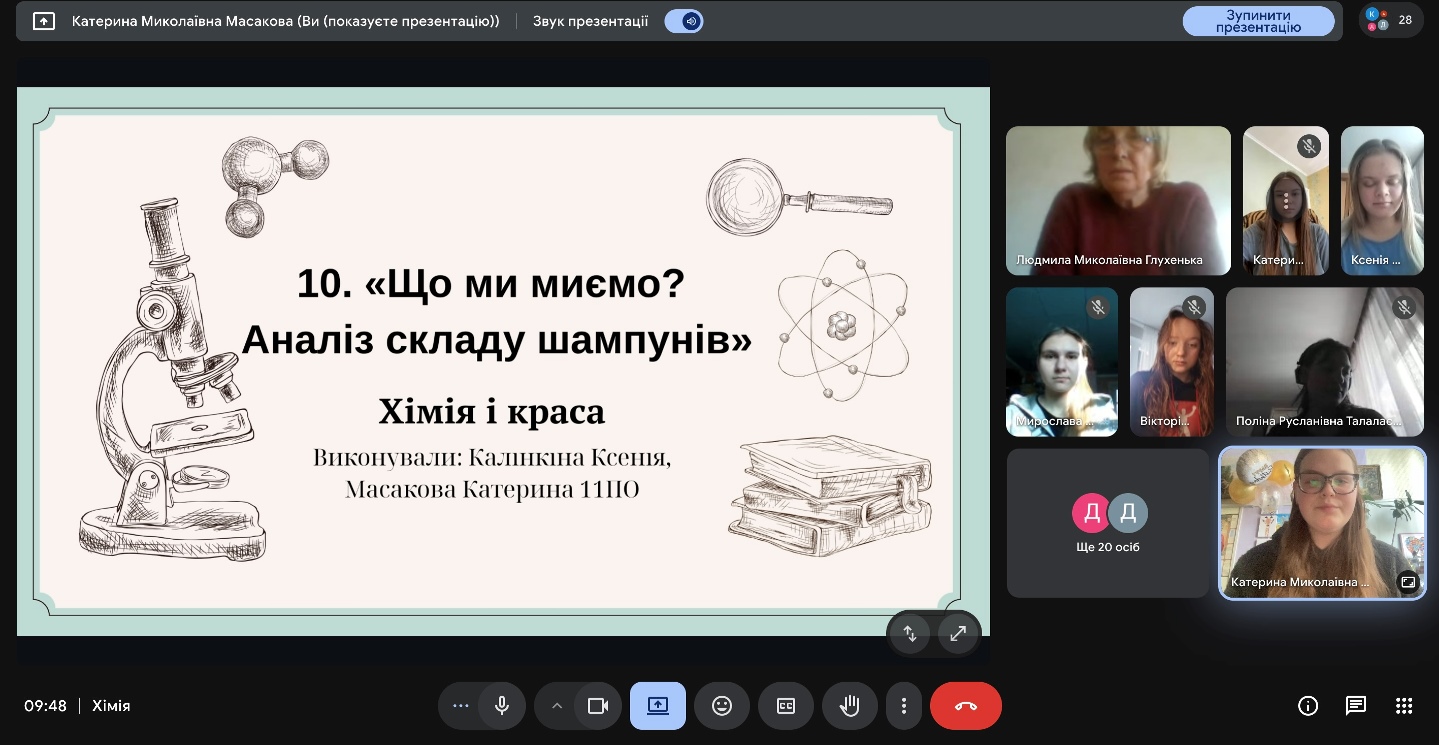The image size is (1439, 745).
Task: Open audio settings beside the microphone
Action: (460, 706)
